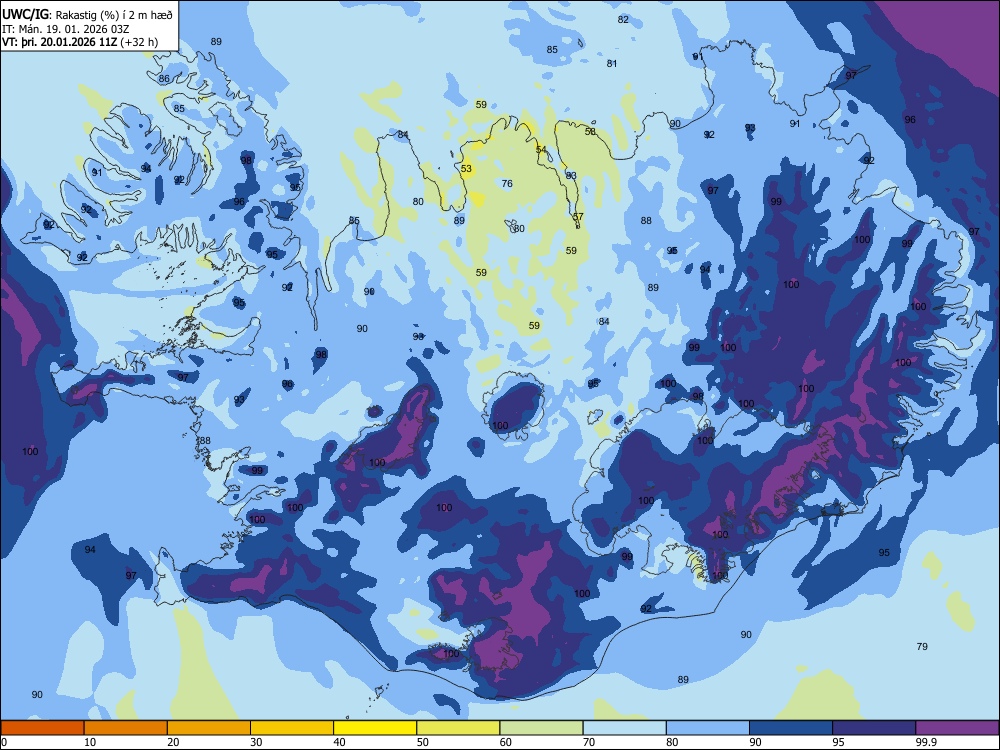Select the 95–99.9 dark indigo legend swatch

(874, 728)
